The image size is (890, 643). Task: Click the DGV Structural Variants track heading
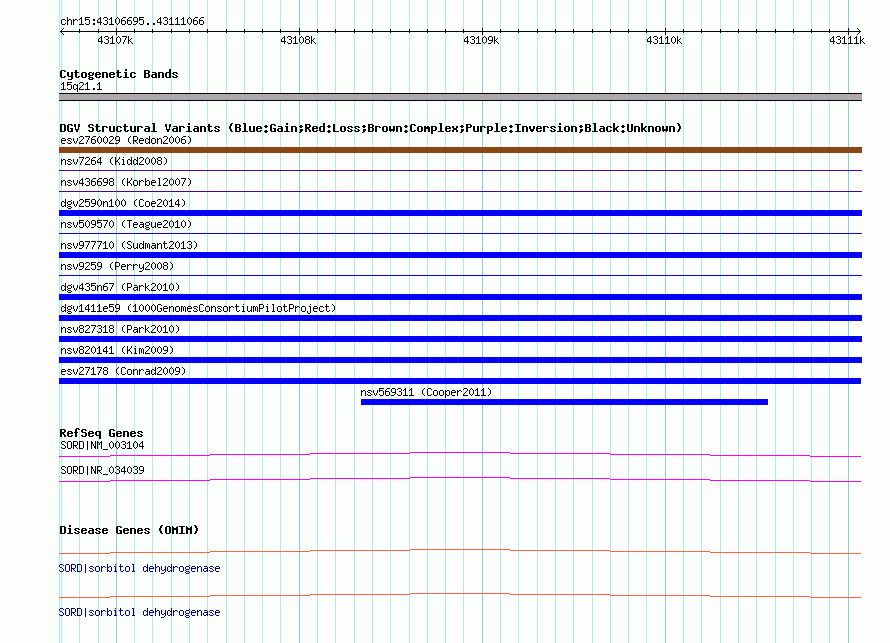pos(370,128)
